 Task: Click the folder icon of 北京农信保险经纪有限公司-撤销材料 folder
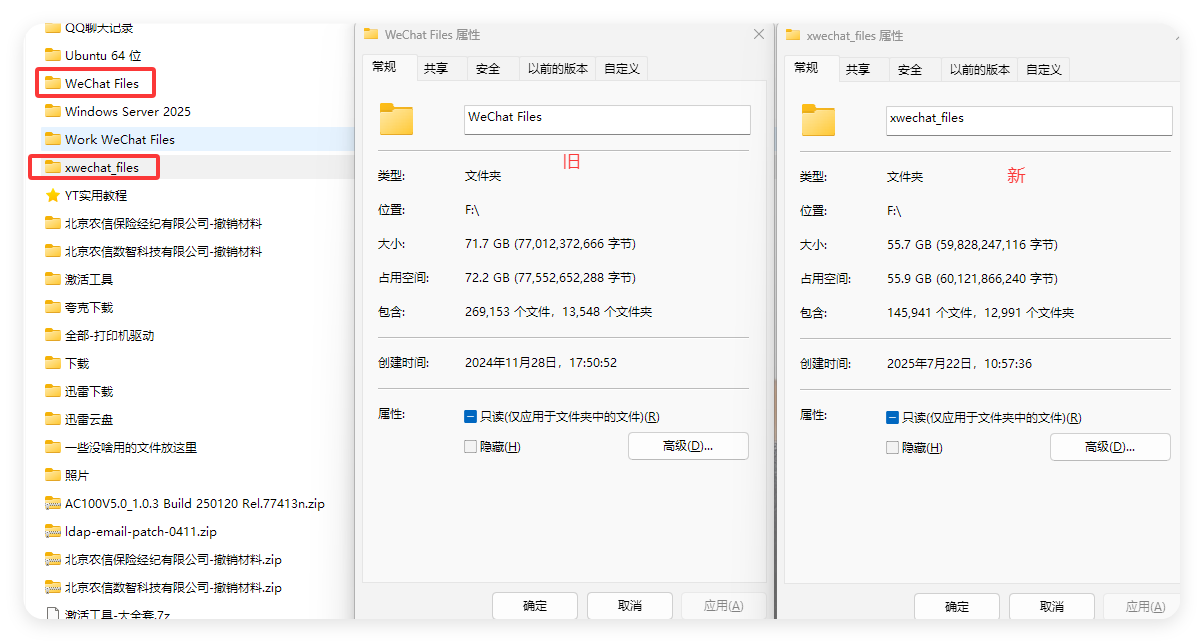point(53,223)
